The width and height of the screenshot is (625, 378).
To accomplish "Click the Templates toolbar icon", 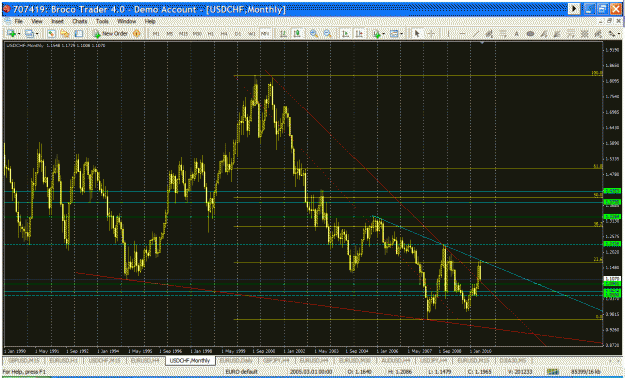I will pos(394,34).
